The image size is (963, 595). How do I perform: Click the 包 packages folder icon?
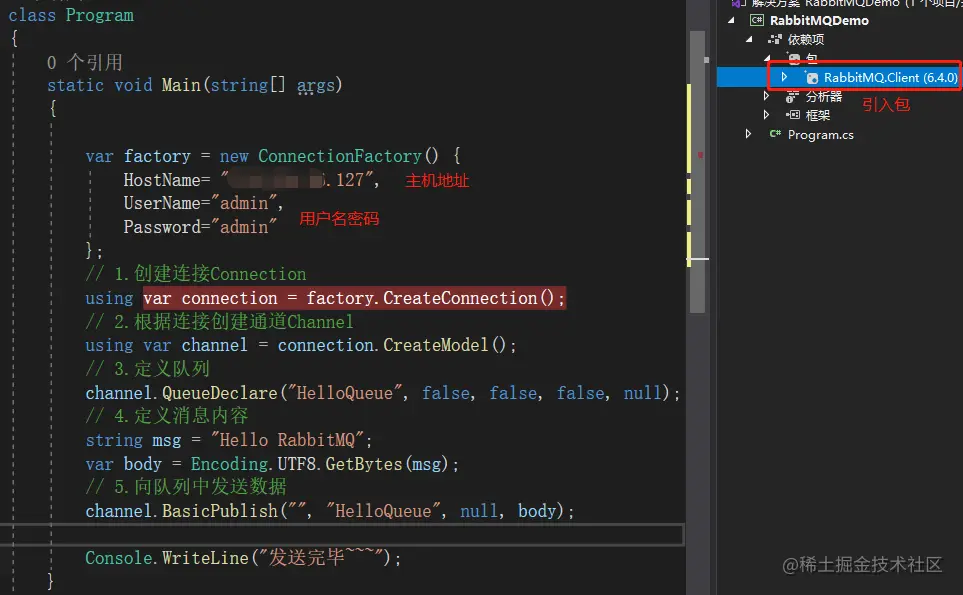coord(794,58)
